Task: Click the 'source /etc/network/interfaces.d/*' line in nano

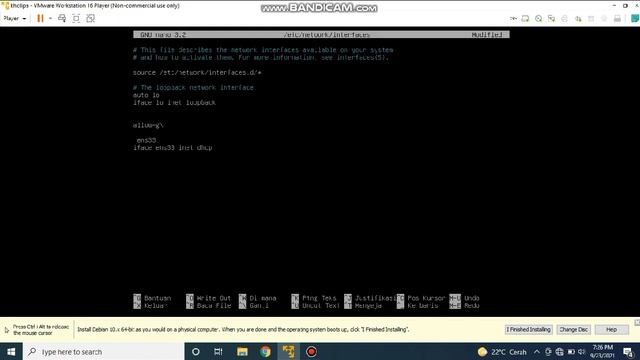Action: point(197,73)
